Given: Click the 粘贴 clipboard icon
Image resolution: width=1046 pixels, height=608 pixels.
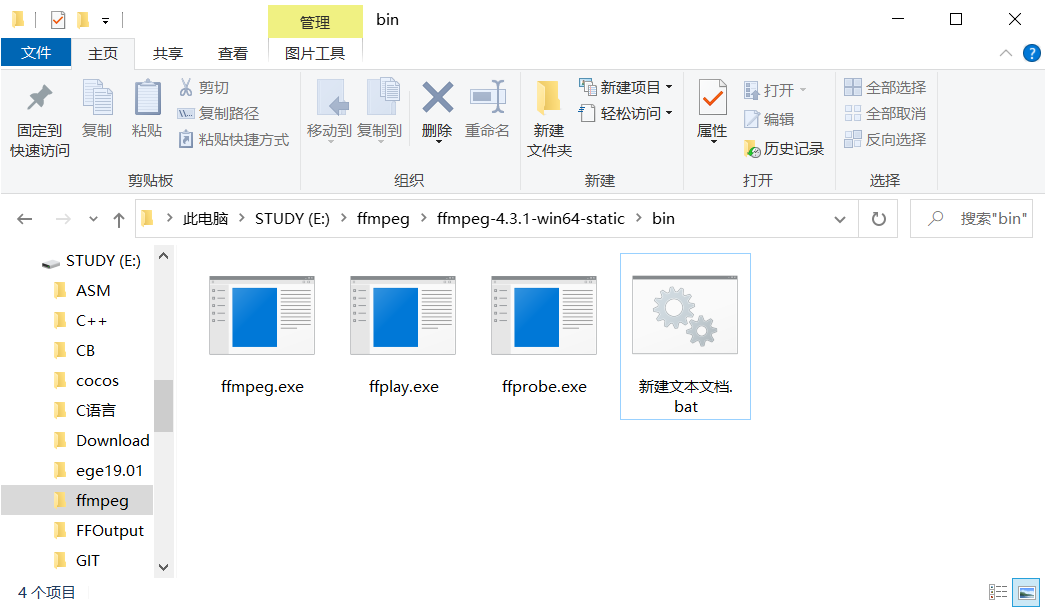Looking at the screenshot, I should 147,97.
